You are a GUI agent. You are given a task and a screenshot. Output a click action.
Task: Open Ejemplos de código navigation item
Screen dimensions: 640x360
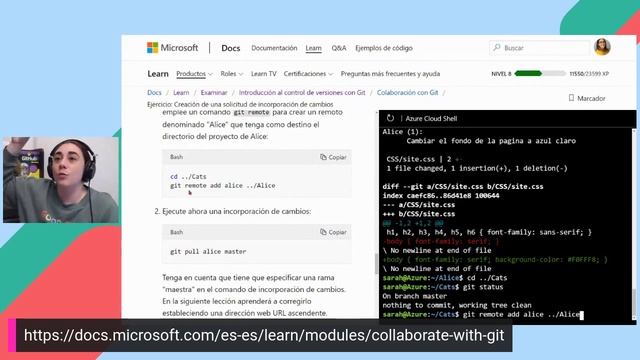tap(384, 48)
